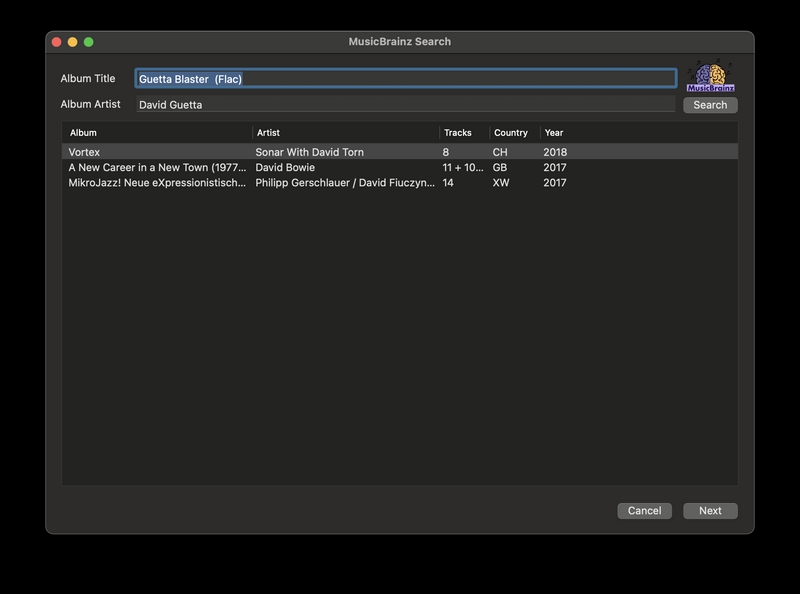Click the David Bowie artist cell
The image size is (800, 594).
point(285,167)
